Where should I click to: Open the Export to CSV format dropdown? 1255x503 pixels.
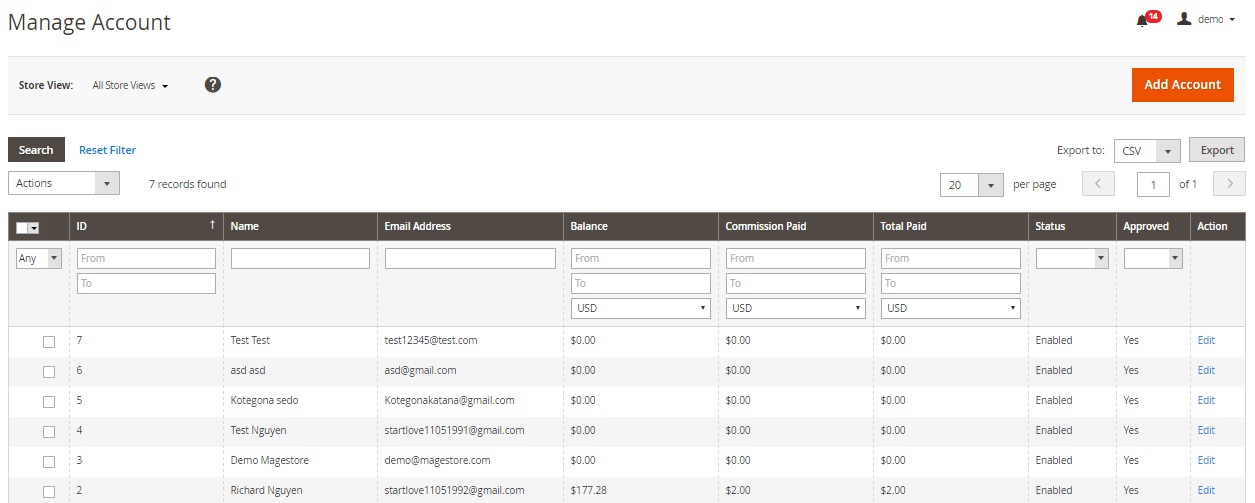click(1148, 151)
